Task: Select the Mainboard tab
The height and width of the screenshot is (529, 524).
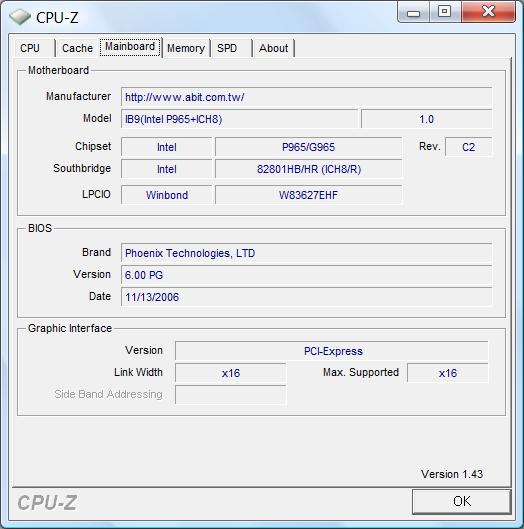Action: click(130, 47)
